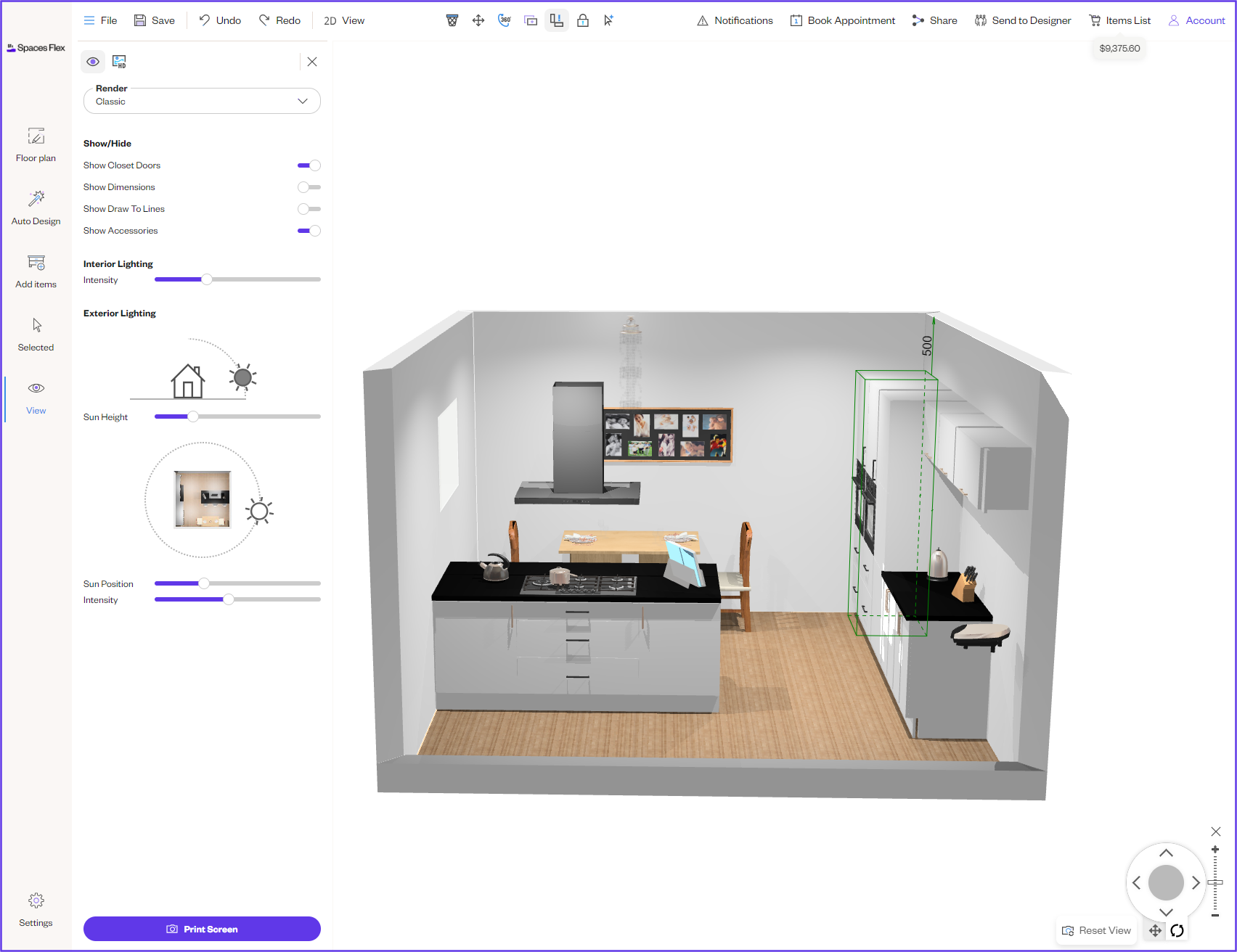The height and width of the screenshot is (952, 1237).
Task: Select the cursor with plus icon
Action: point(608,20)
